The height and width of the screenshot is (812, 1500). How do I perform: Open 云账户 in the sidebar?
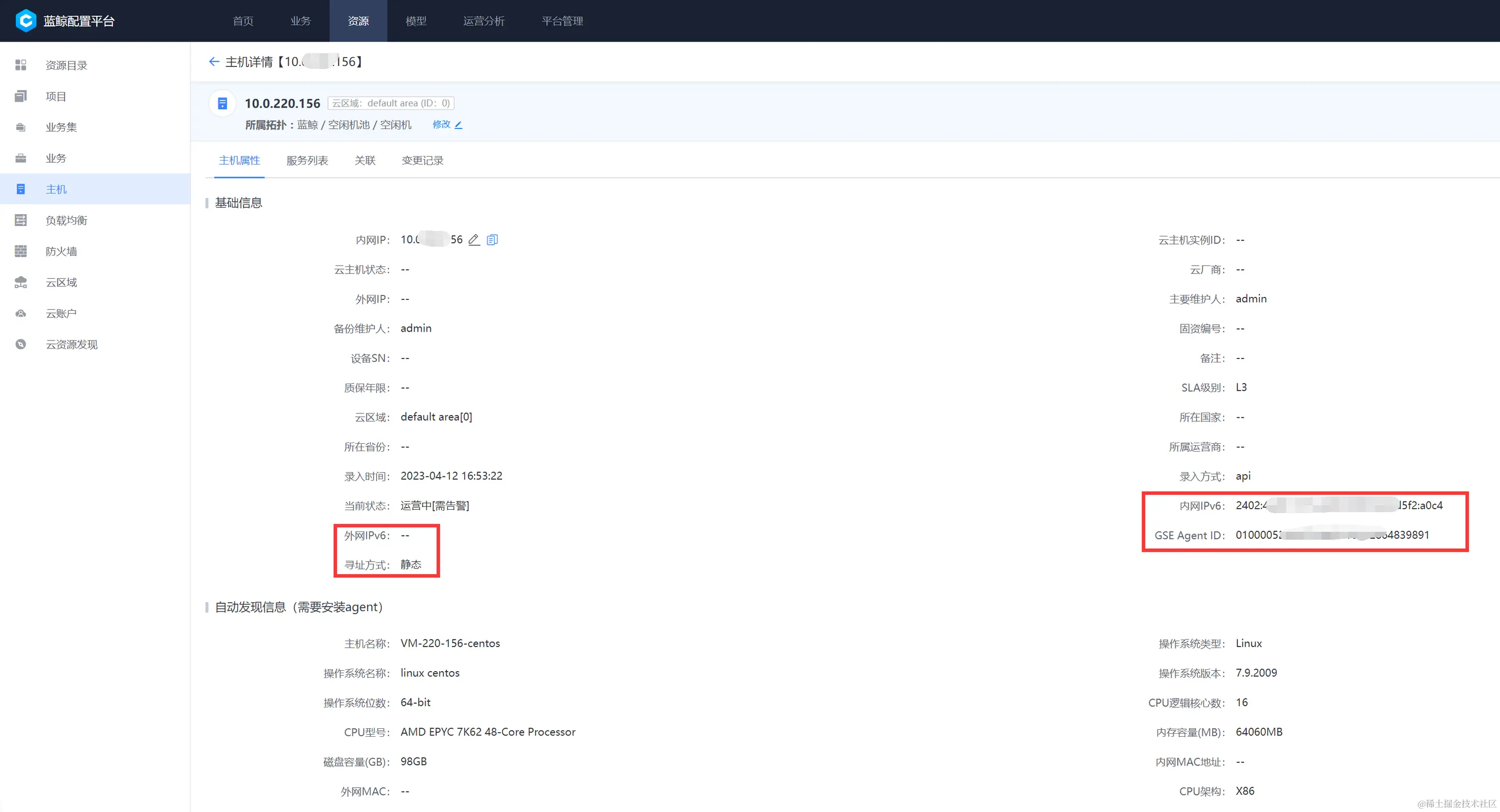point(61,313)
